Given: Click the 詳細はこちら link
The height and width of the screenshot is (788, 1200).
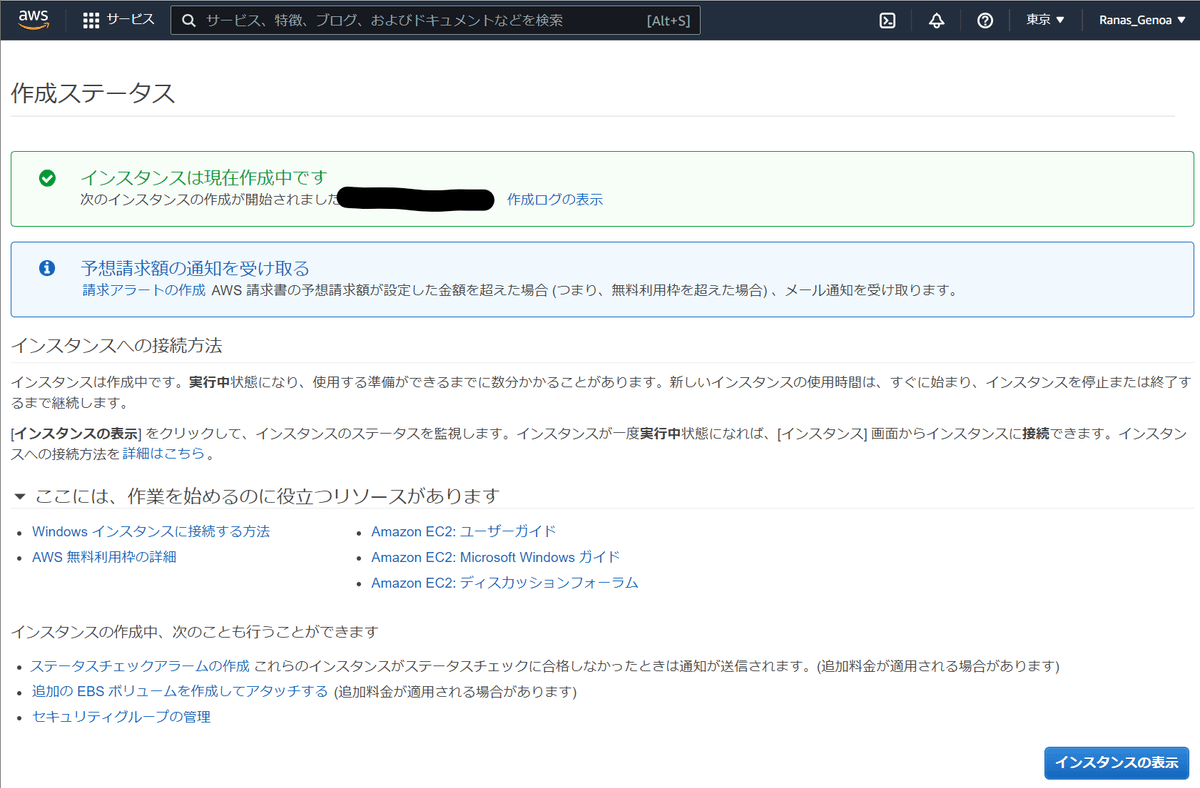Looking at the screenshot, I should pos(164,453).
